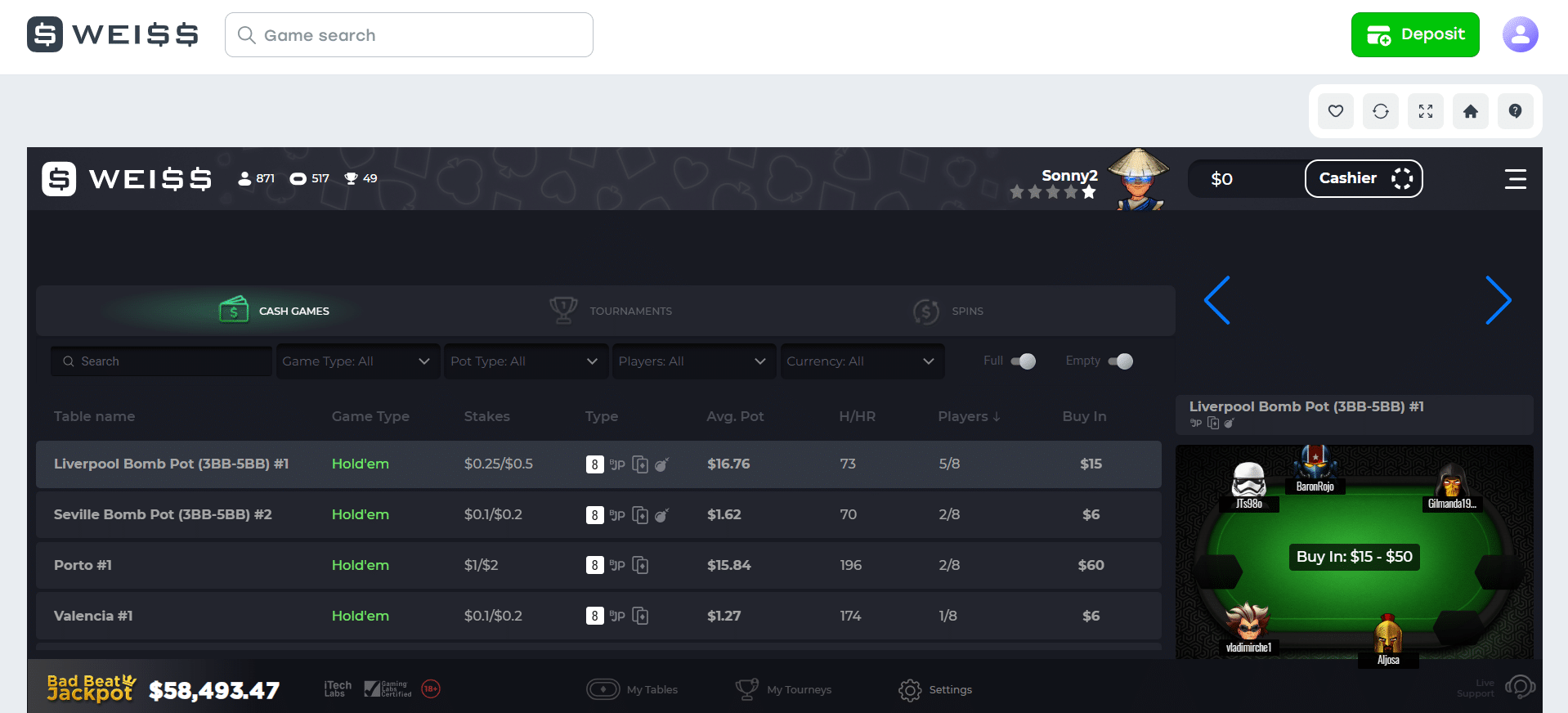The width and height of the screenshot is (1568, 713).
Task: Toggle the Full tables switch
Action: [1023, 361]
